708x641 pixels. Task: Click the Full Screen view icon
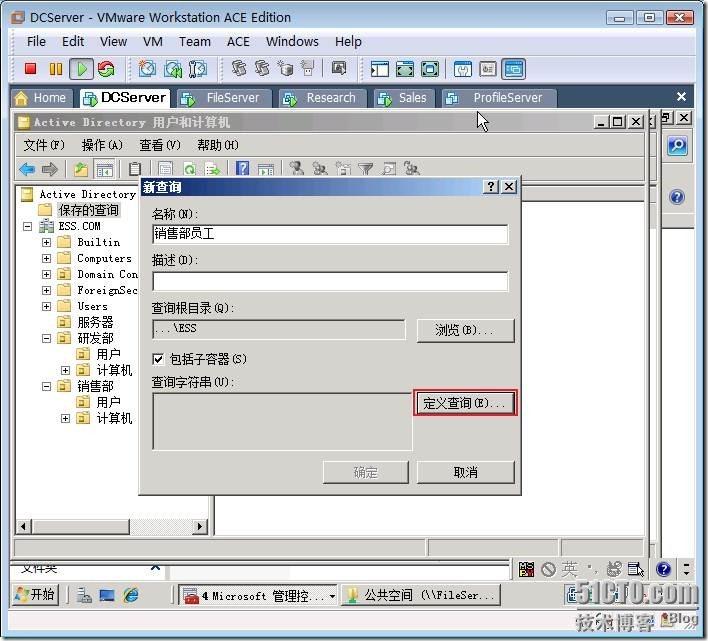(429, 69)
